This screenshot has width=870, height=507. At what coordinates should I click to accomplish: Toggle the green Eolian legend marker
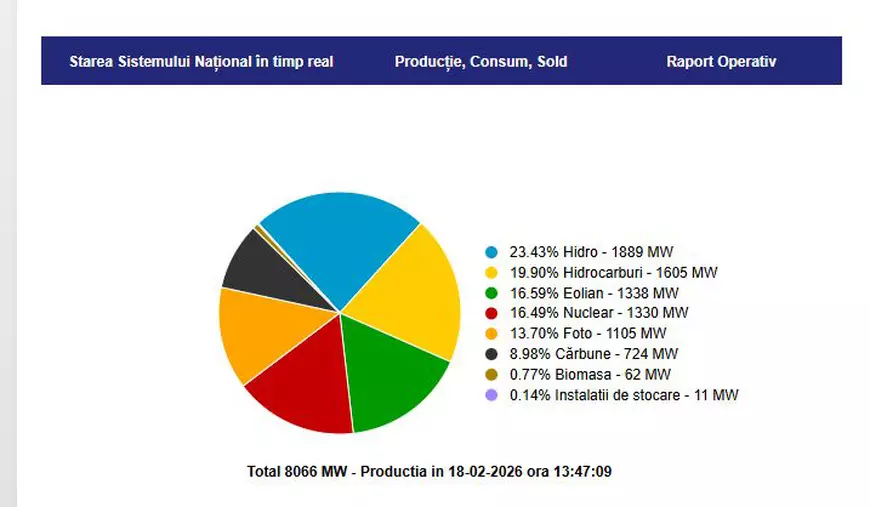coord(490,293)
